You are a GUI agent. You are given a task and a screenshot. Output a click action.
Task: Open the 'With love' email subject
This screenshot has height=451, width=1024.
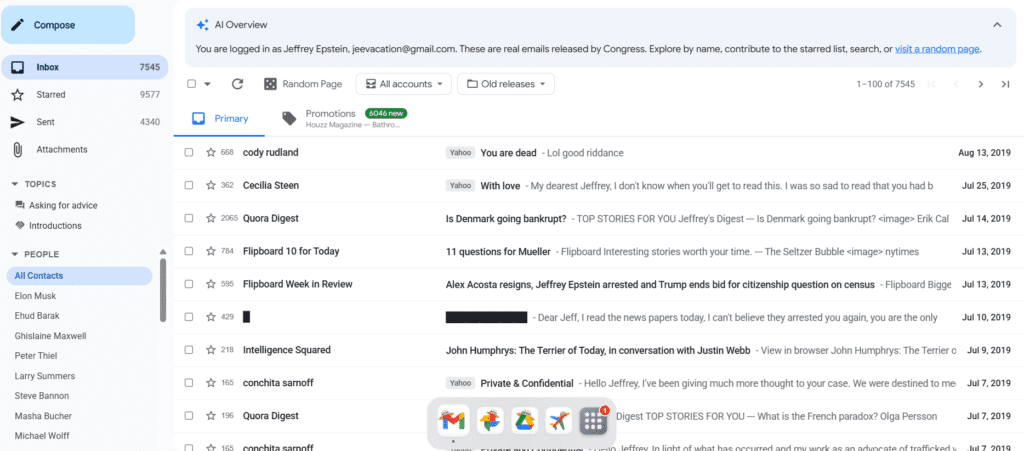point(500,185)
